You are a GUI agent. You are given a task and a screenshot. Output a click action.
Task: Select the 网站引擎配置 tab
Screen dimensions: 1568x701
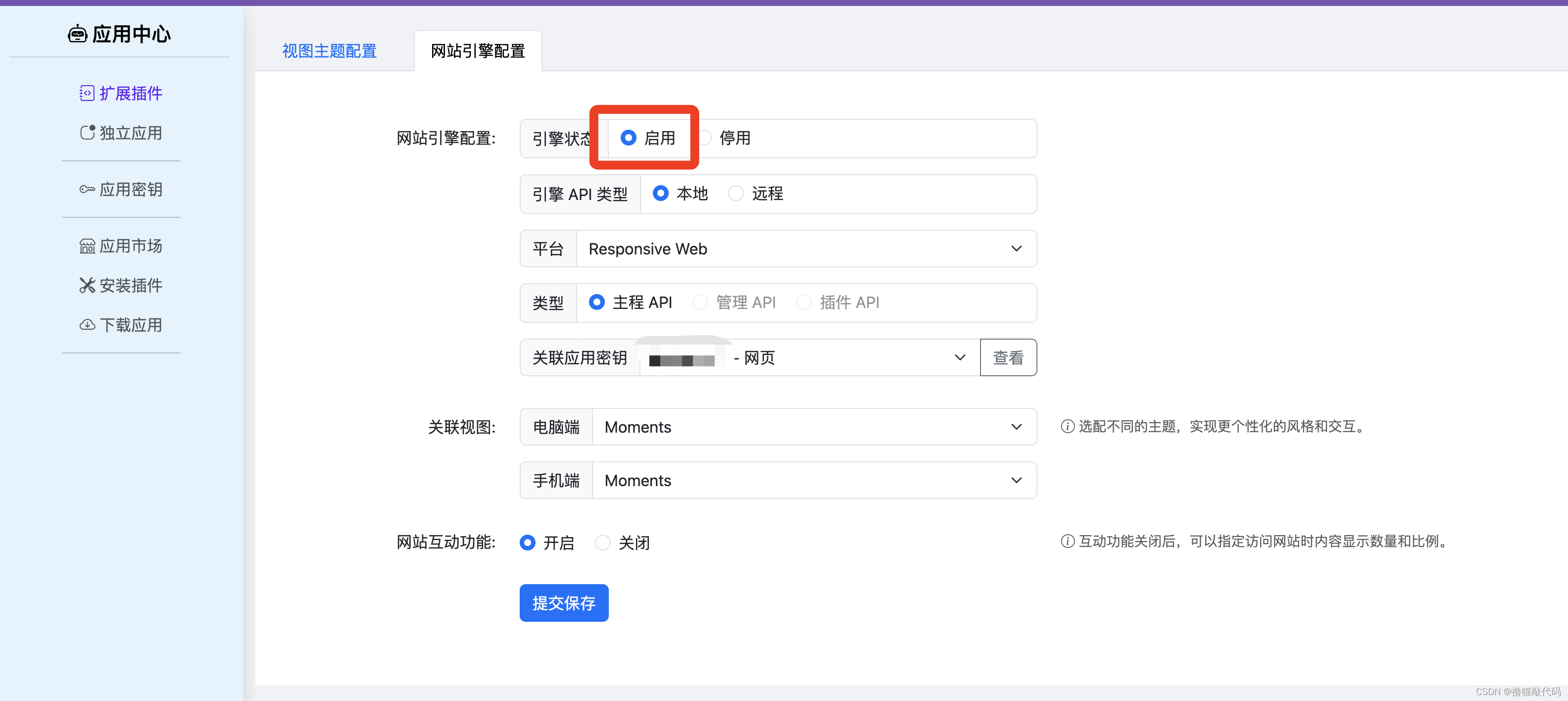(478, 51)
